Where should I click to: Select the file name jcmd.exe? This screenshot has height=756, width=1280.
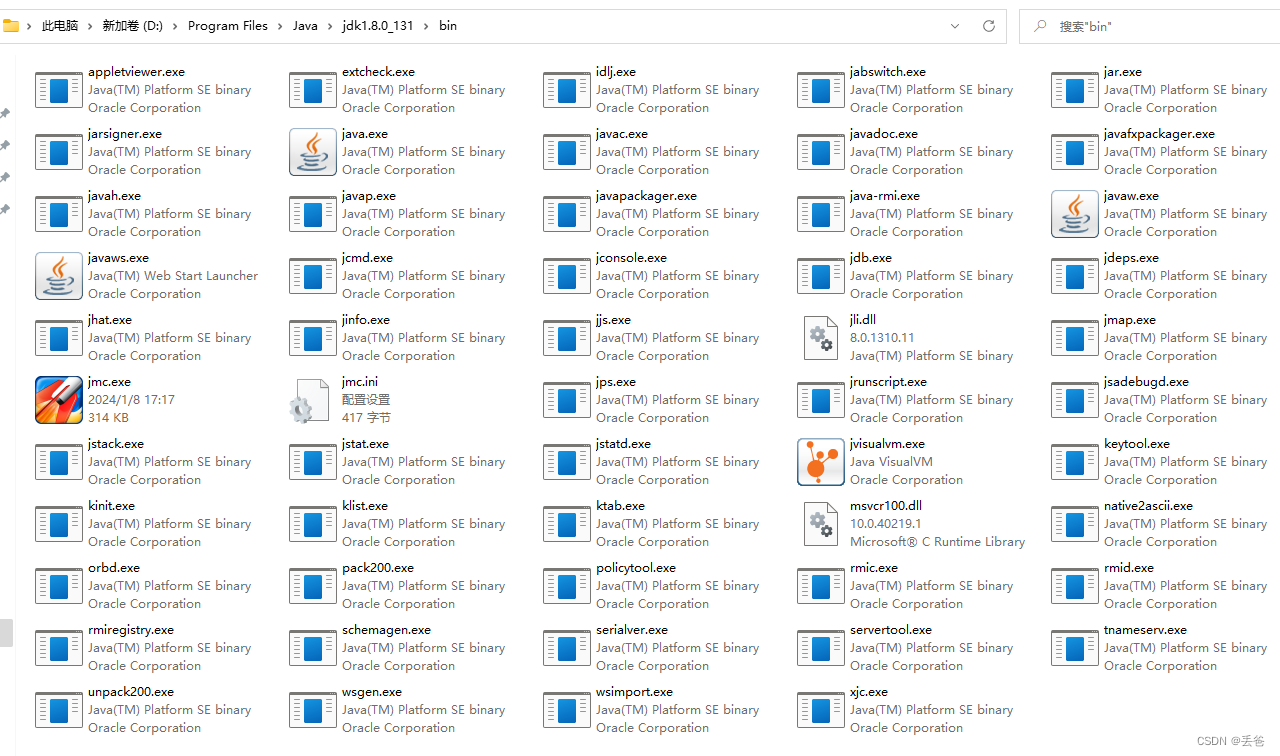click(x=367, y=258)
